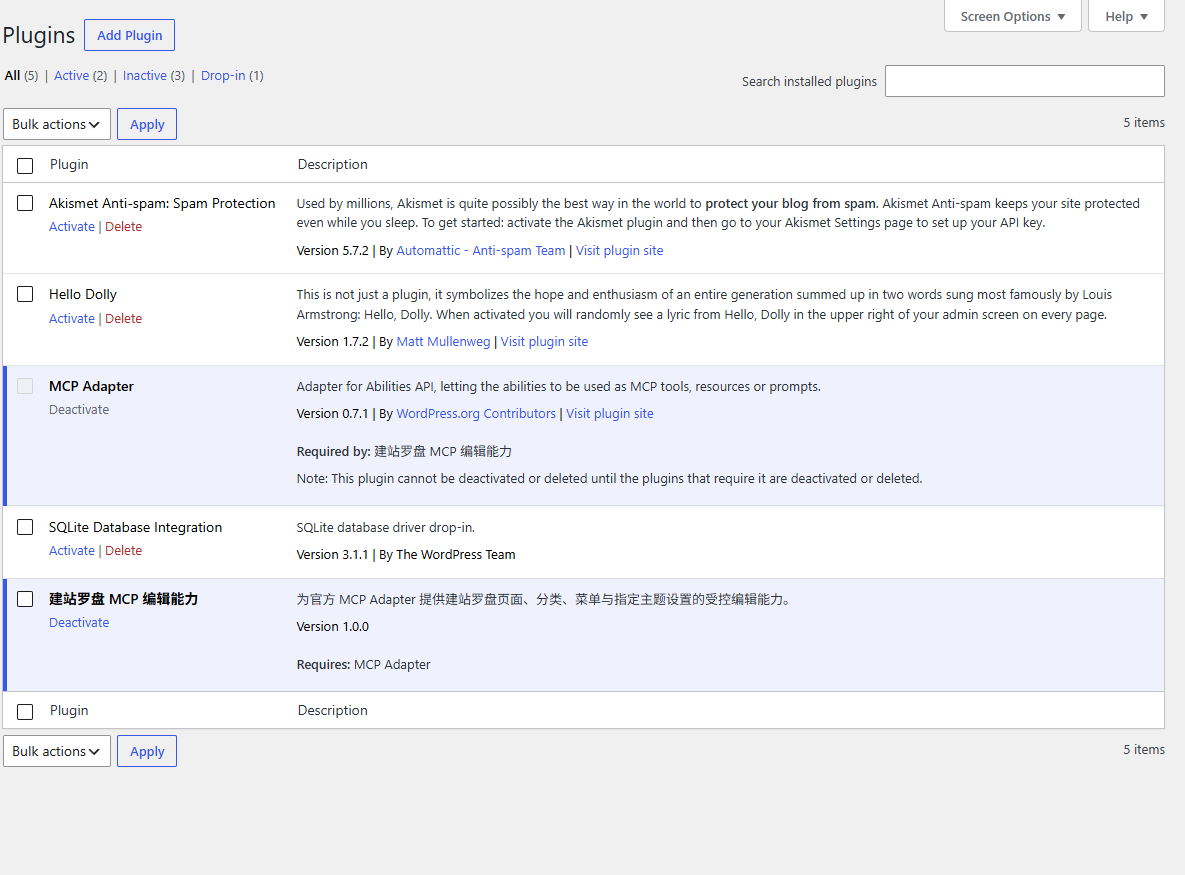Delete the Akismet Anti-spam plugin
This screenshot has height=875, width=1185.
123,227
